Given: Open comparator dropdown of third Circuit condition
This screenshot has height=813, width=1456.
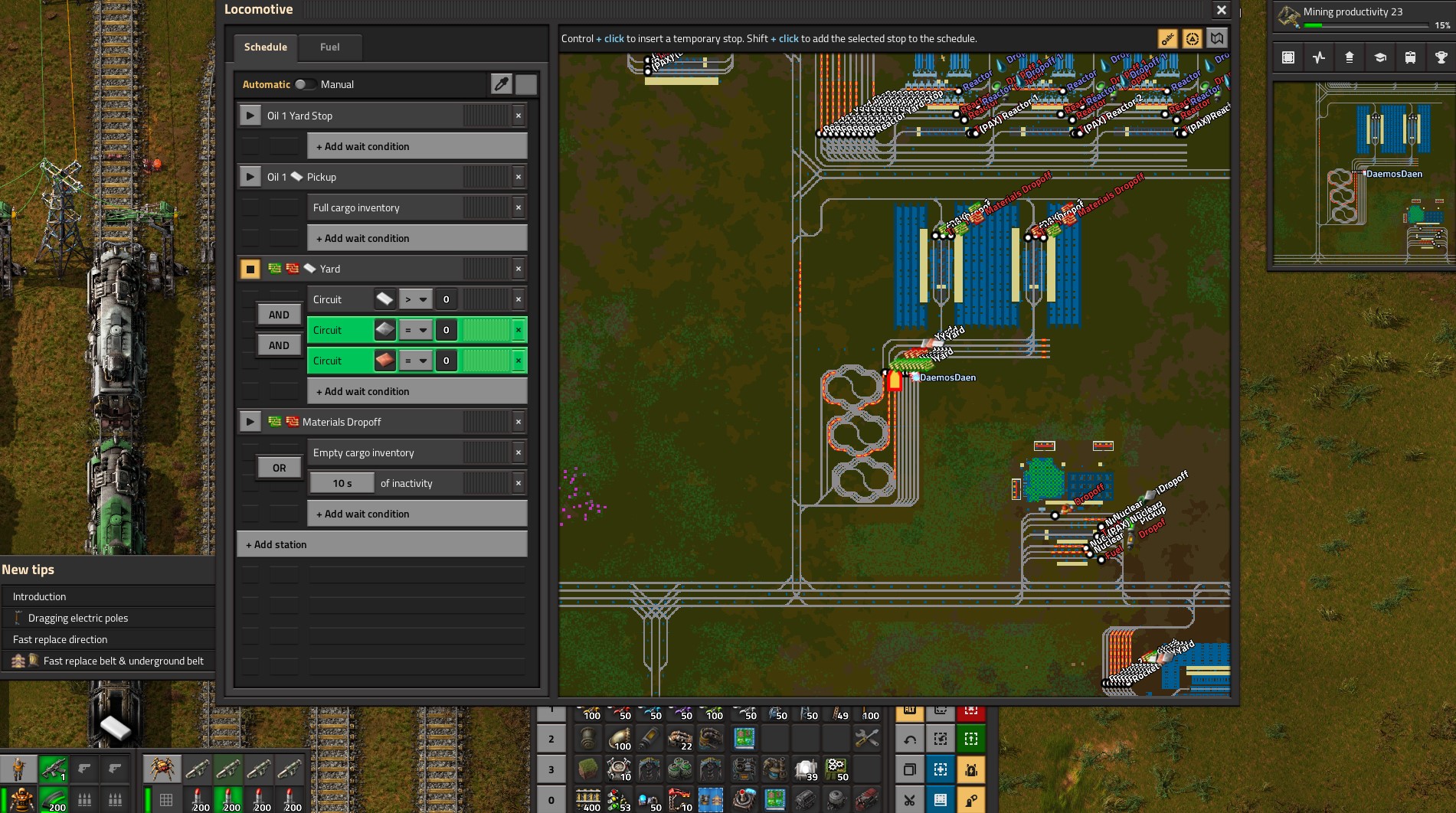Looking at the screenshot, I should pos(416,361).
